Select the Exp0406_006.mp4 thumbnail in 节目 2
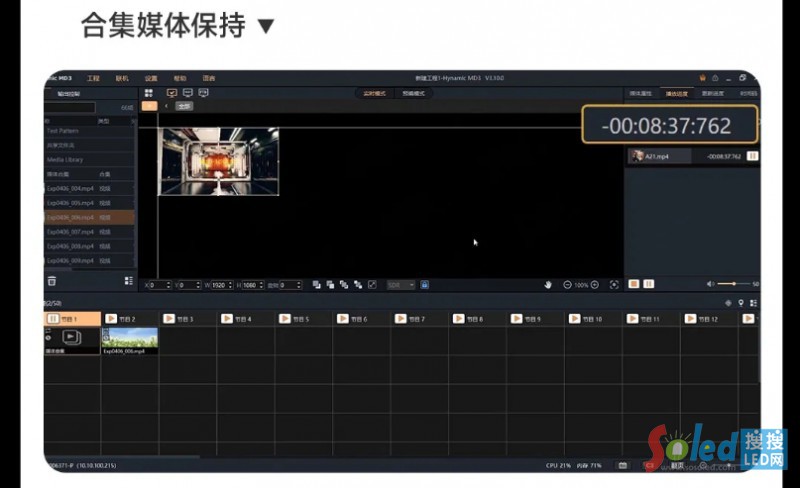This screenshot has width=800, height=488. tap(129, 340)
